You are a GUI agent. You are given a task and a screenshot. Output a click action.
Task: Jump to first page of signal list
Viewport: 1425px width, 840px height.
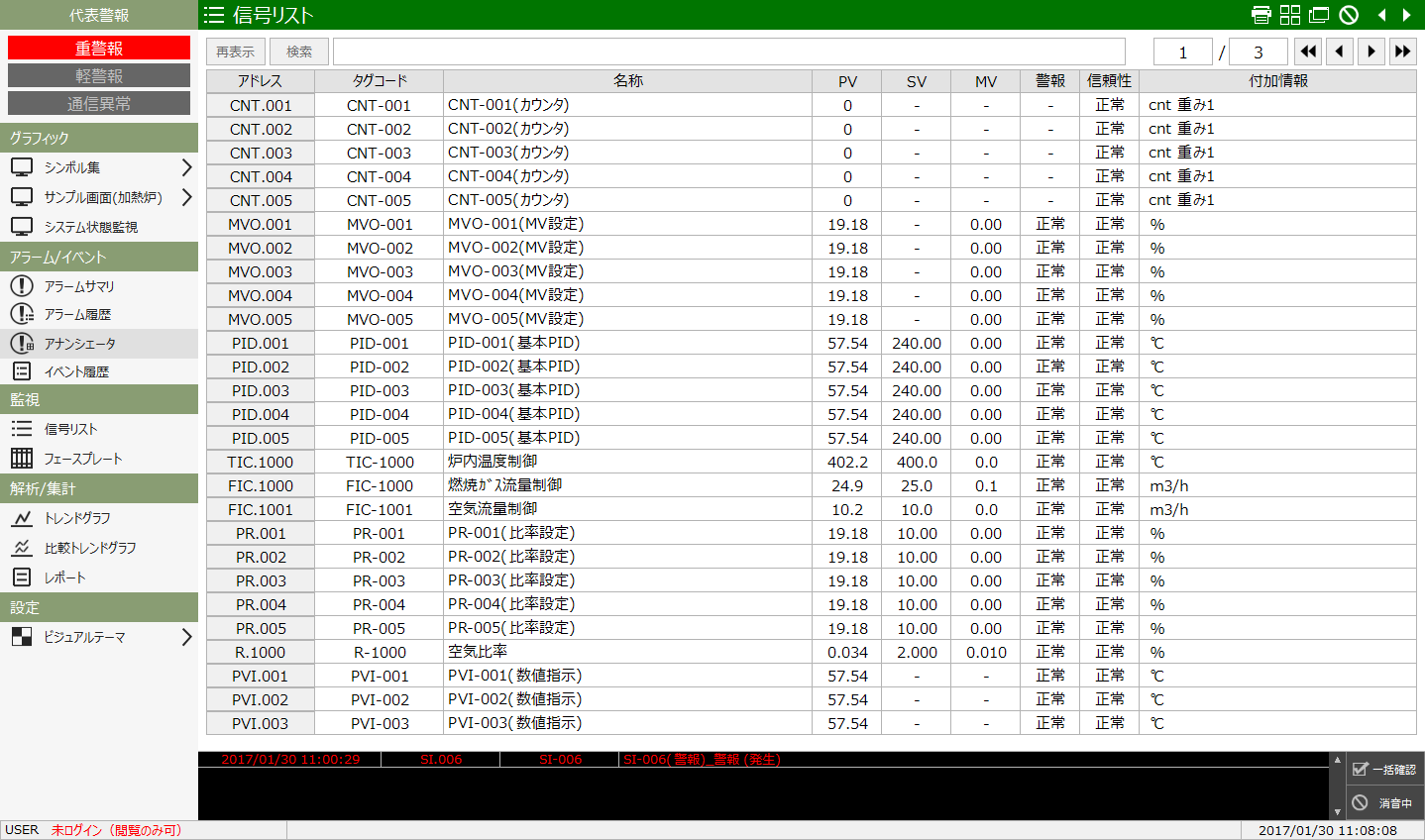[1308, 52]
